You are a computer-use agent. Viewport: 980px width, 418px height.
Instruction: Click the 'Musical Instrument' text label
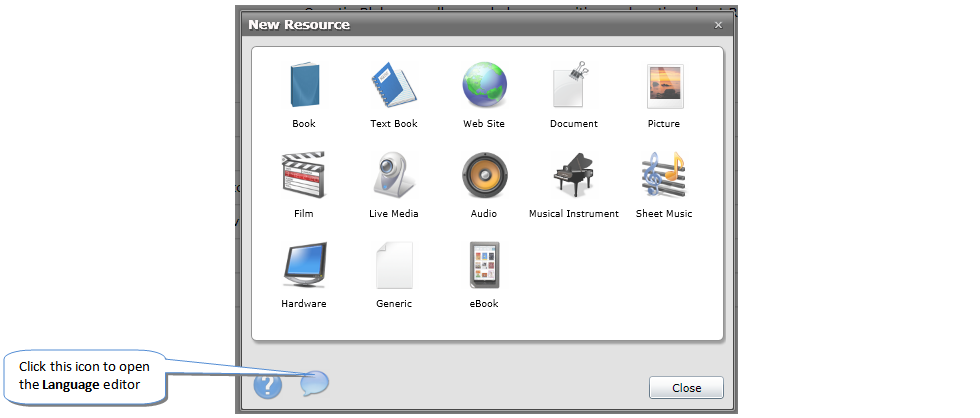(574, 214)
